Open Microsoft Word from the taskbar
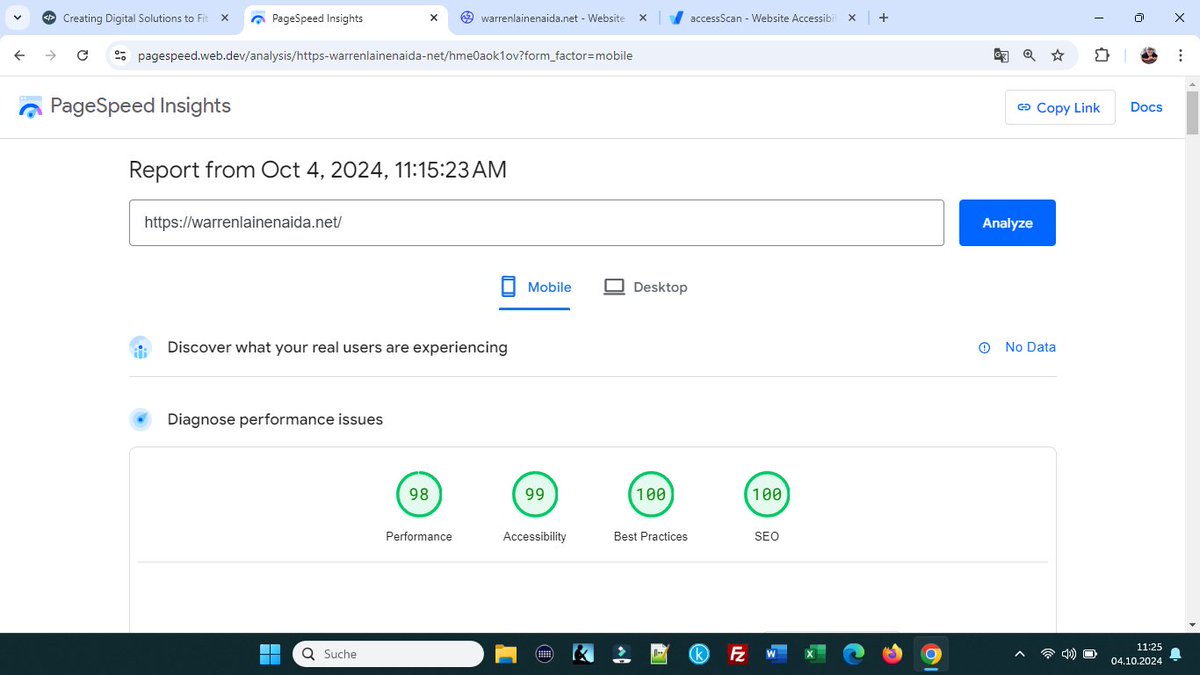 [x=776, y=653]
